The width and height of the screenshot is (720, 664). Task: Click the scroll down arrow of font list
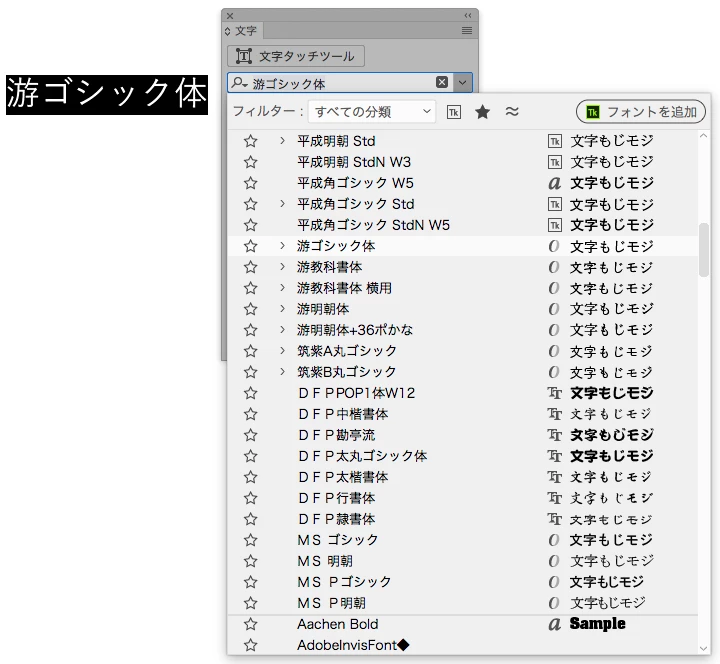tap(703, 648)
